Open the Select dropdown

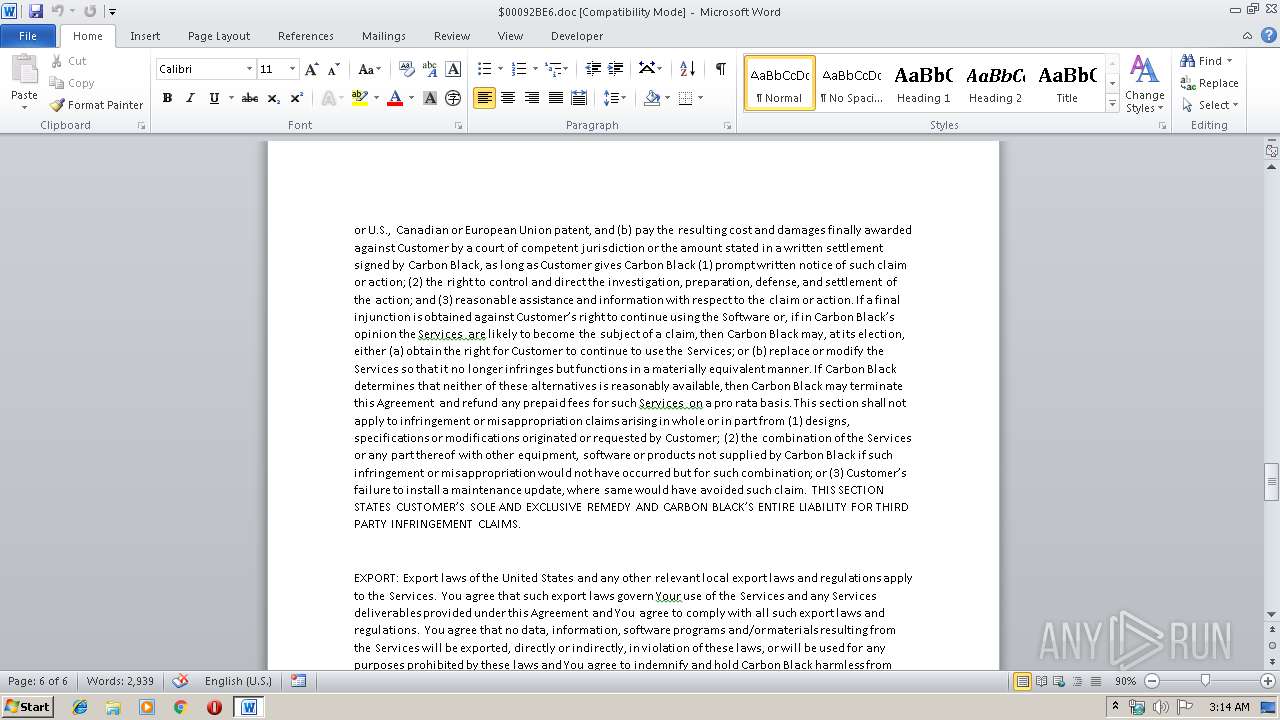1209,105
